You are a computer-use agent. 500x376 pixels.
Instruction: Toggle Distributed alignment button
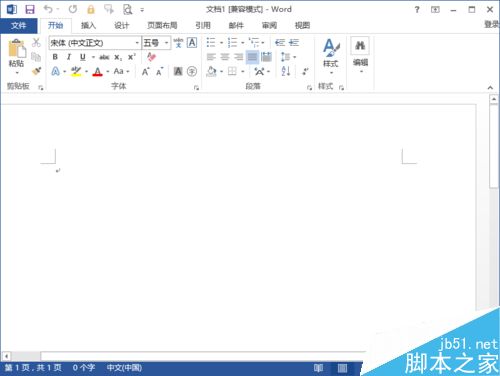coord(266,57)
